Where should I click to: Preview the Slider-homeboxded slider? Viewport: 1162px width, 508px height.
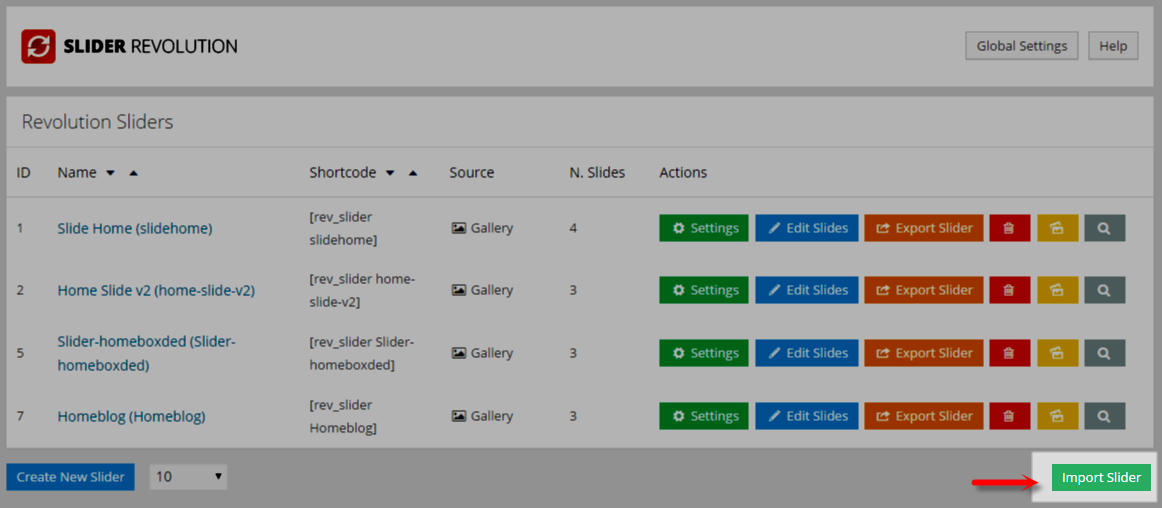1104,353
